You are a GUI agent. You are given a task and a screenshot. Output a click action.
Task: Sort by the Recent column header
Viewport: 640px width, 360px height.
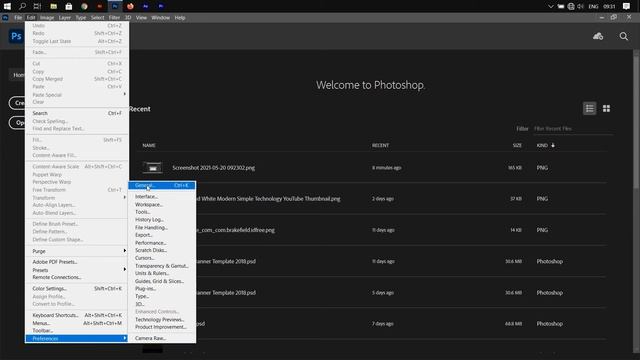point(380,145)
